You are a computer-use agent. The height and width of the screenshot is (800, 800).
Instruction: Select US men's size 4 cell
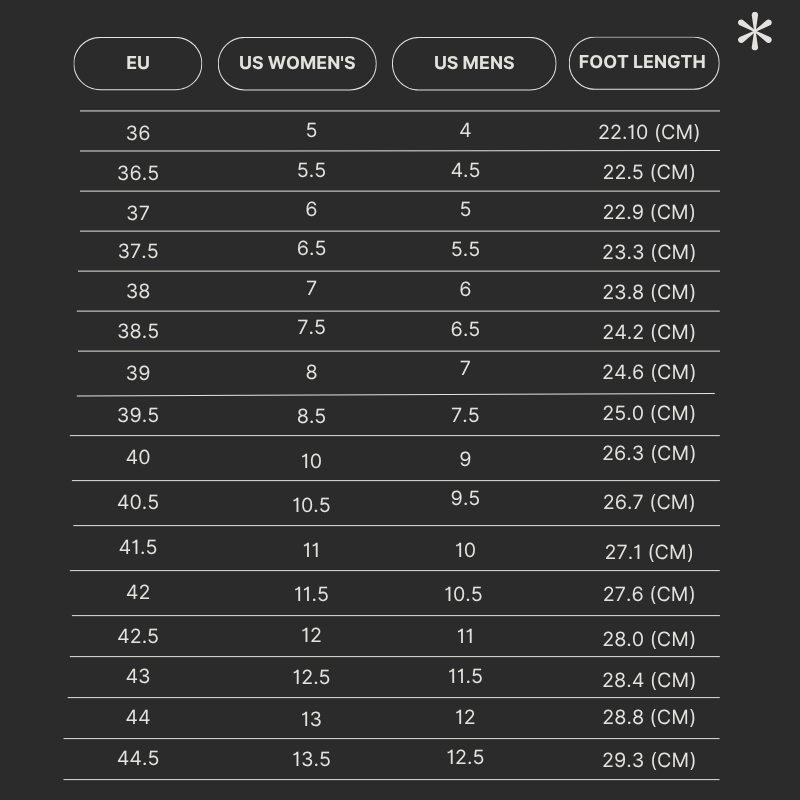click(x=465, y=131)
